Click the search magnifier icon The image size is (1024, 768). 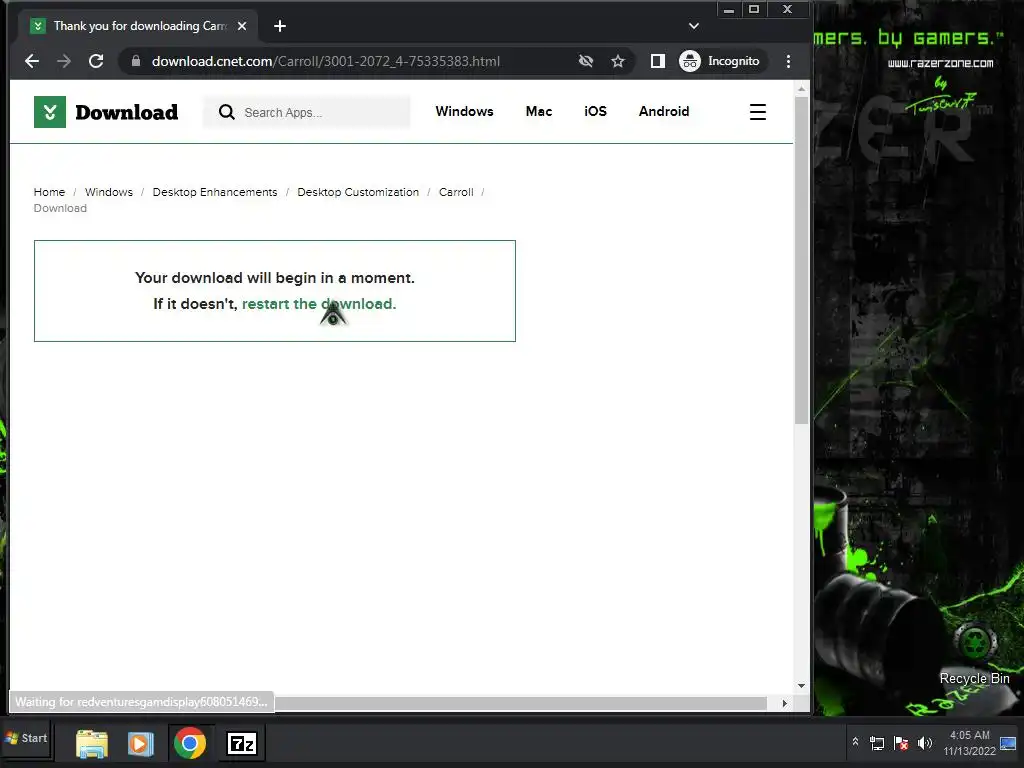click(x=227, y=112)
